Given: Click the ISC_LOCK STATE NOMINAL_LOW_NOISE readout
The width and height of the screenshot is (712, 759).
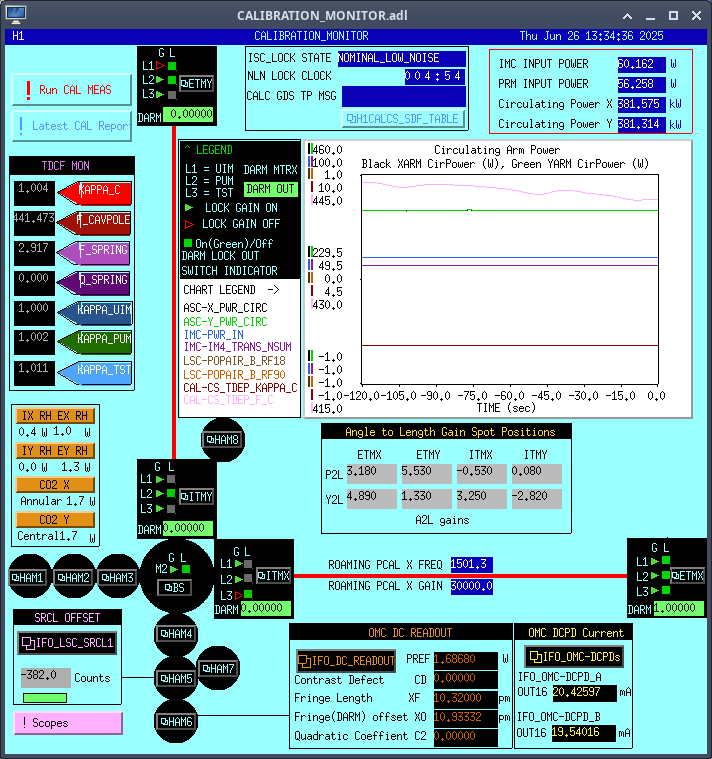Looking at the screenshot, I should pyautogui.click(x=402, y=59).
